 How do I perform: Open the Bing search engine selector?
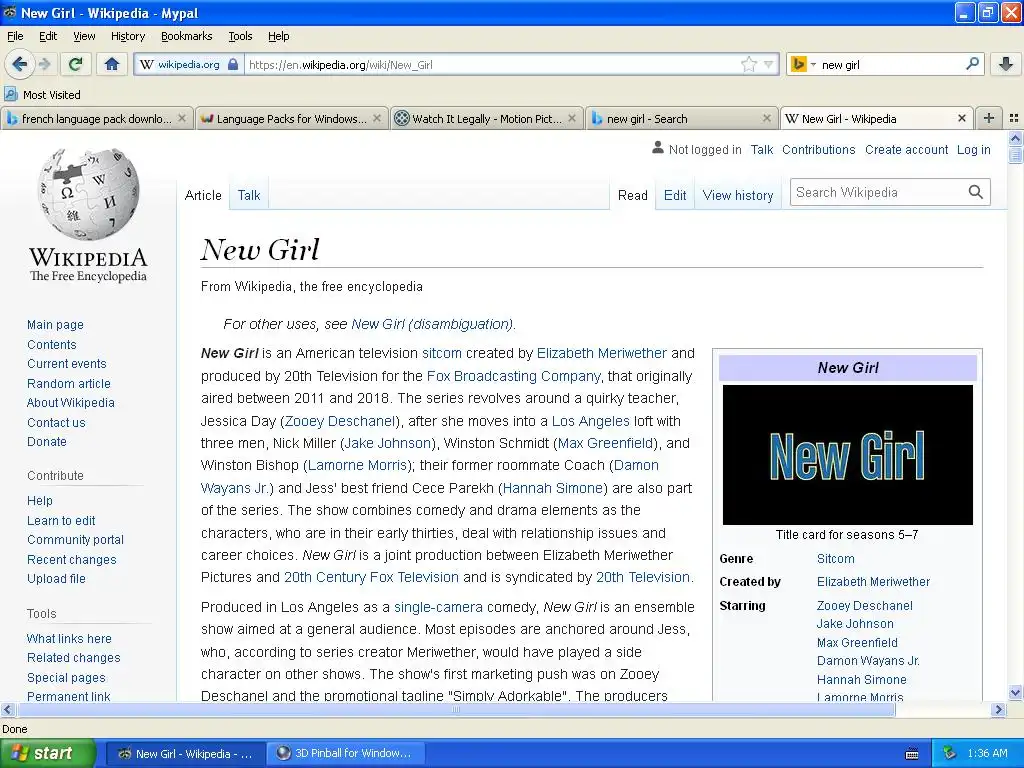click(803, 64)
